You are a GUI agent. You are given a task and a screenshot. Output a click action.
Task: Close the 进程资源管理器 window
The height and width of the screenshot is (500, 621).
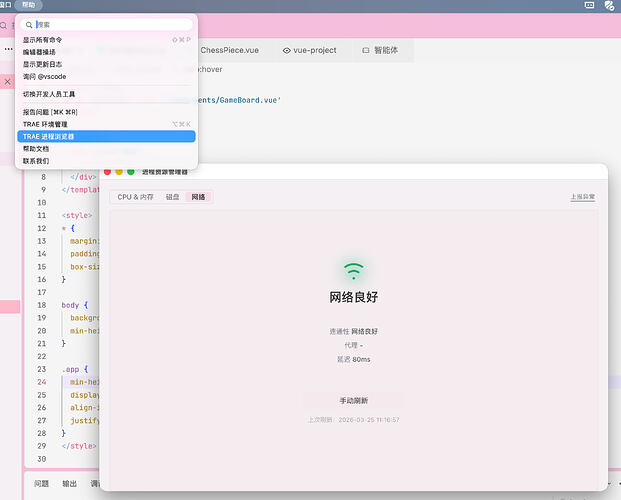click(x=107, y=172)
